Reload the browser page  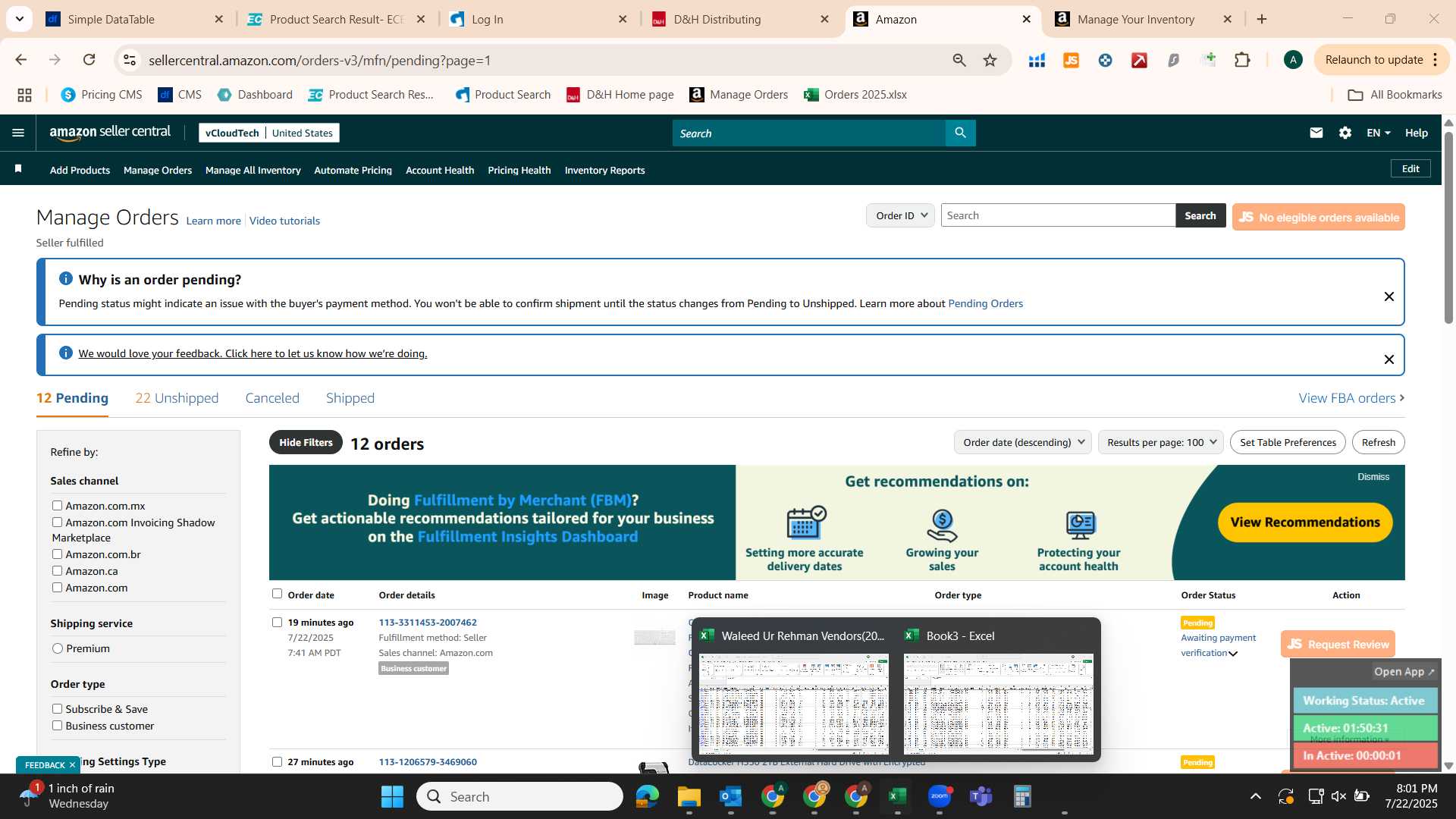point(89,60)
